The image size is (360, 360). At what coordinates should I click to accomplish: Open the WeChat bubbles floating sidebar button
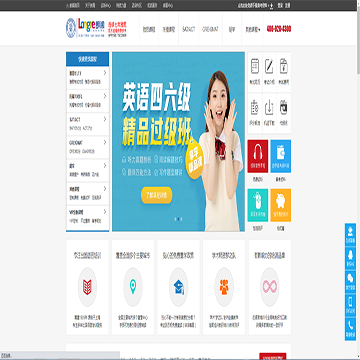coord(350,282)
